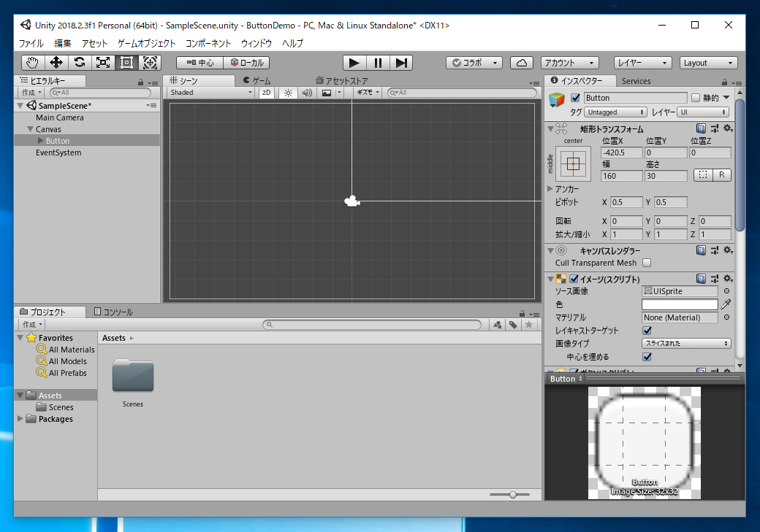This screenshot has width=760, height=532.
Task: Toggle the Fill Center checkbox
Action: click(x=647, y=357)
